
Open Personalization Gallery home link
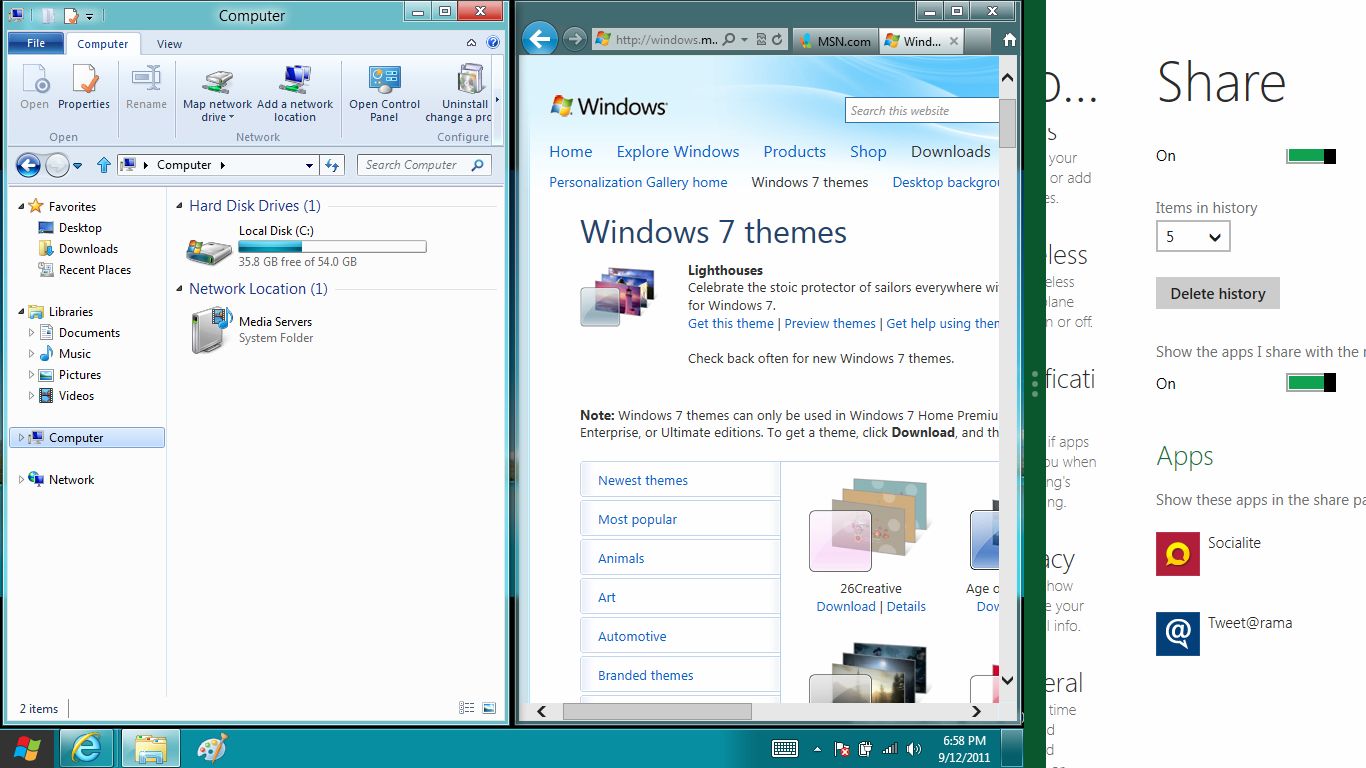coord(638,182)
